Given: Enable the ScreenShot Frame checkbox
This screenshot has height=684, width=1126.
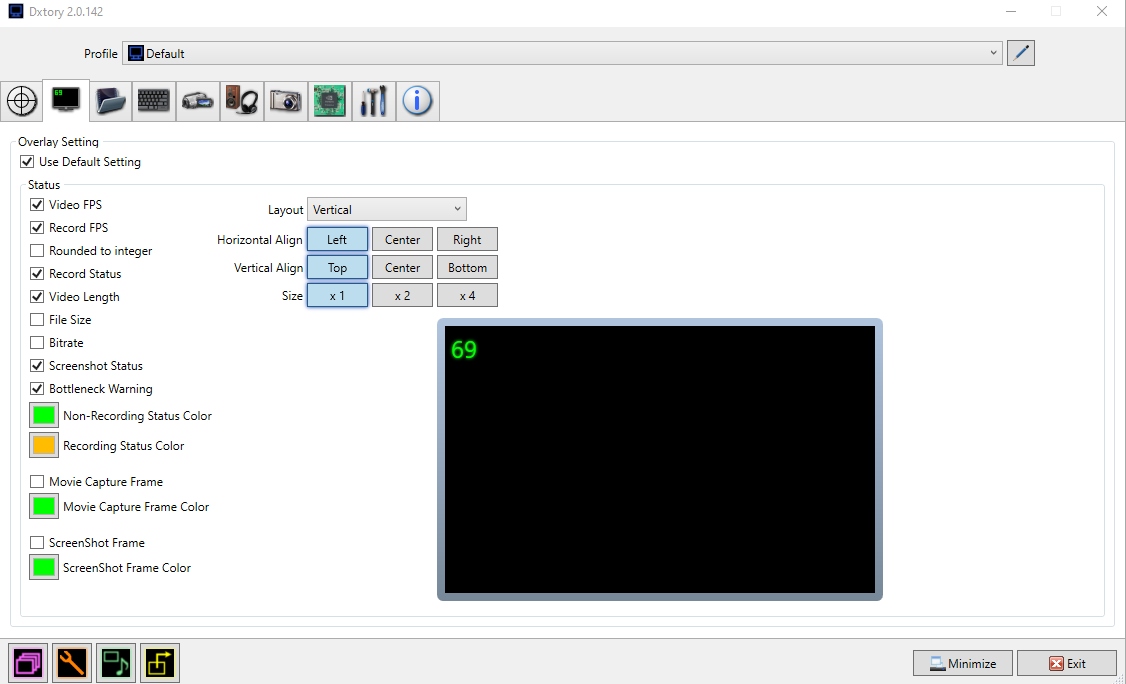Looking at the screenshot, I should point(37,542).
